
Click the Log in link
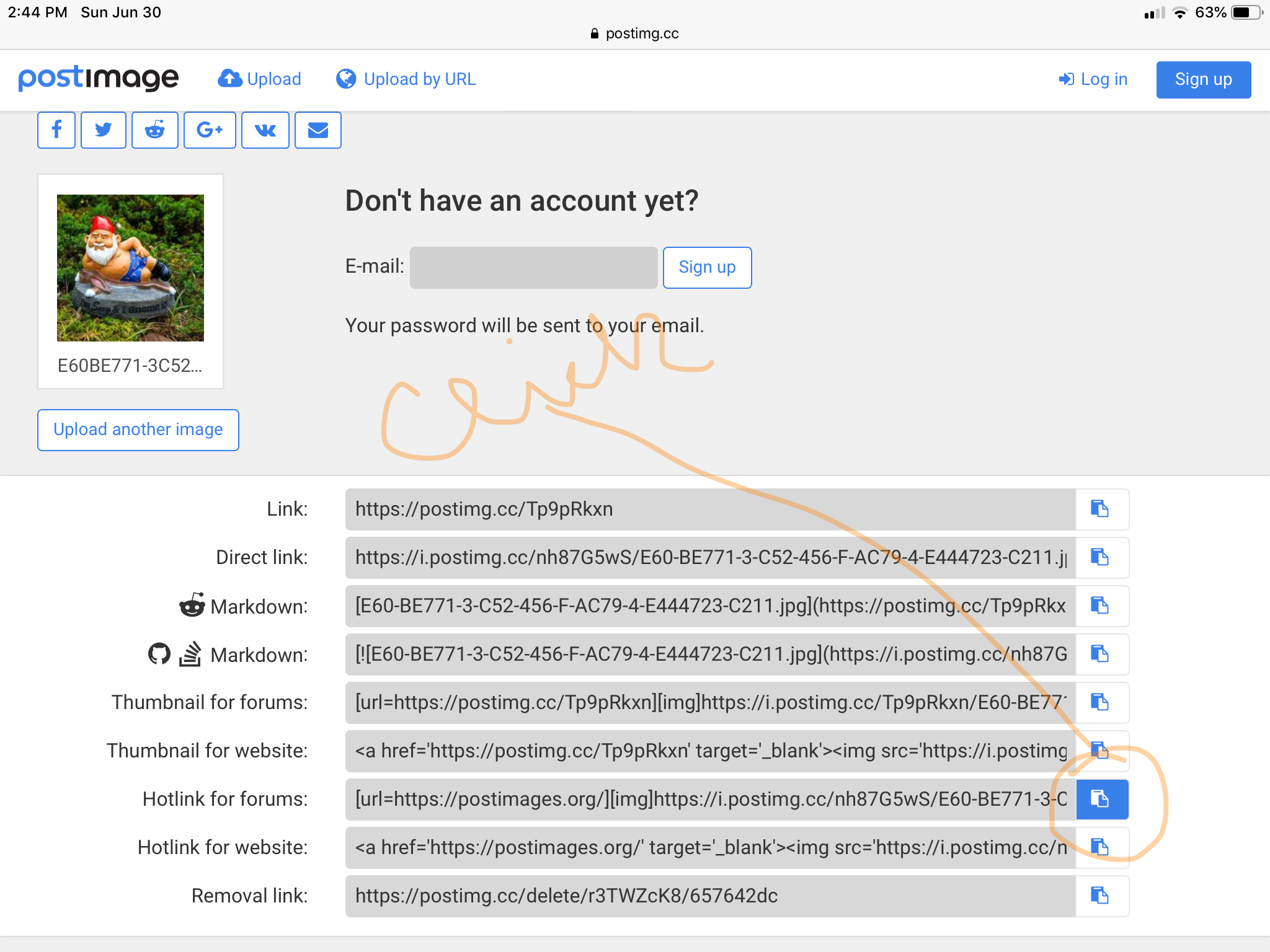(x=1093, y=79)
